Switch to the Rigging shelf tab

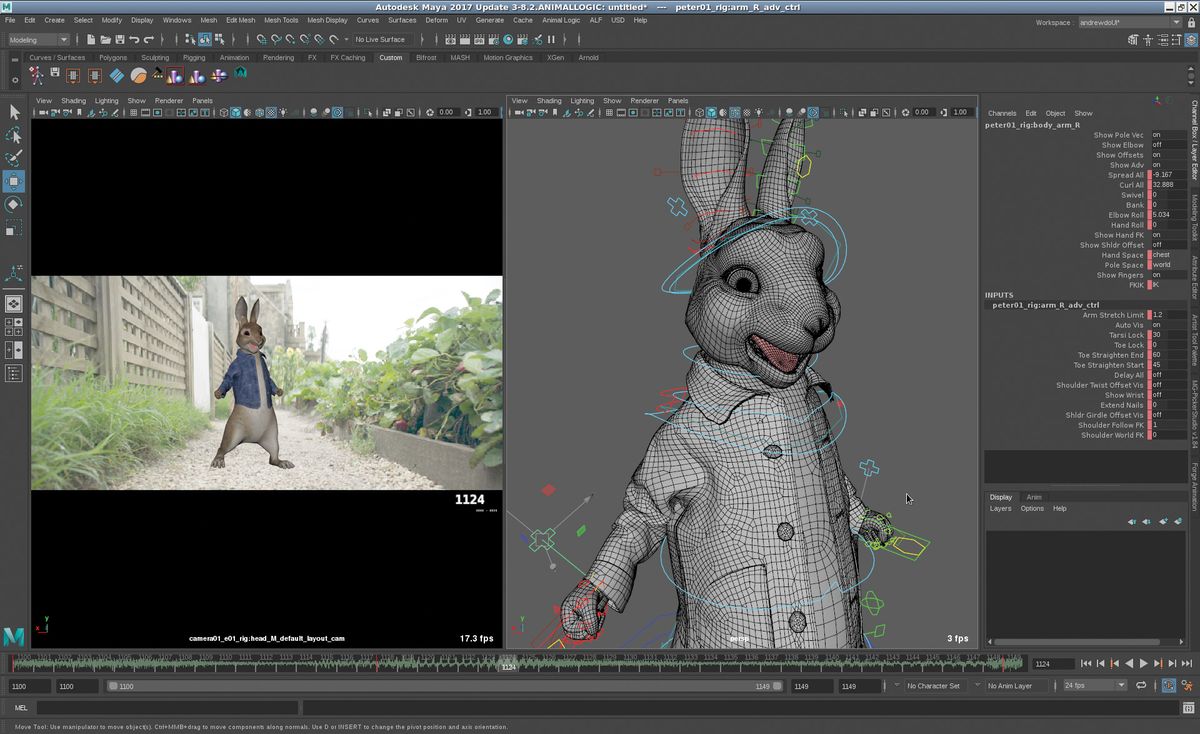coord(193,57)
